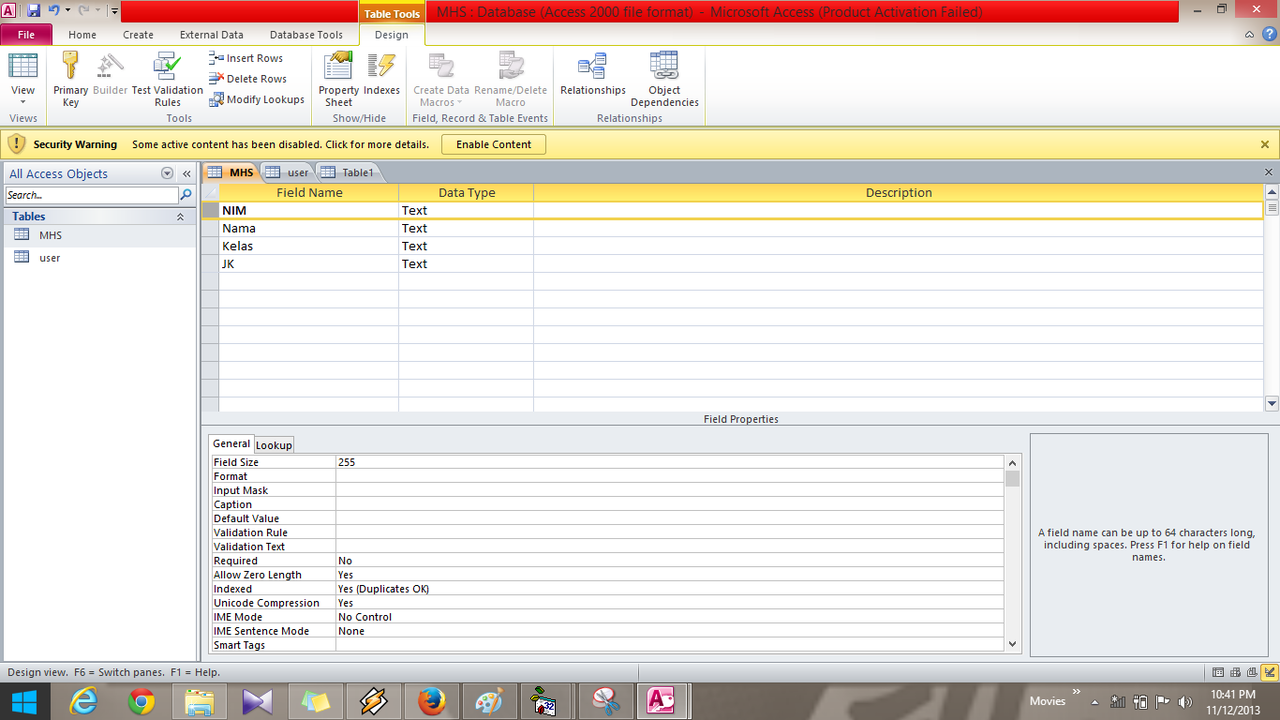Show Object Dependencies
The width and height of the screenshot is (1280, 720).
coord(664,78)
